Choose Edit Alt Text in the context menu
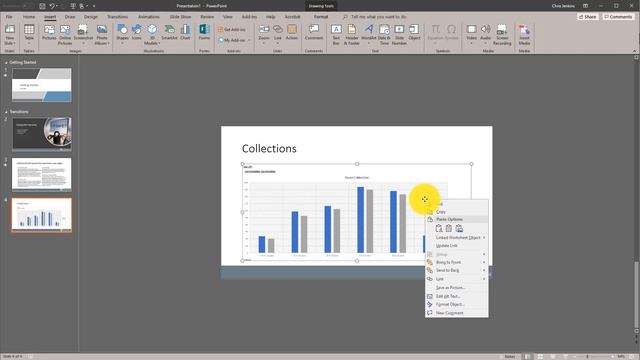Screen dimensions: 640x360 [x=456, y=296]
